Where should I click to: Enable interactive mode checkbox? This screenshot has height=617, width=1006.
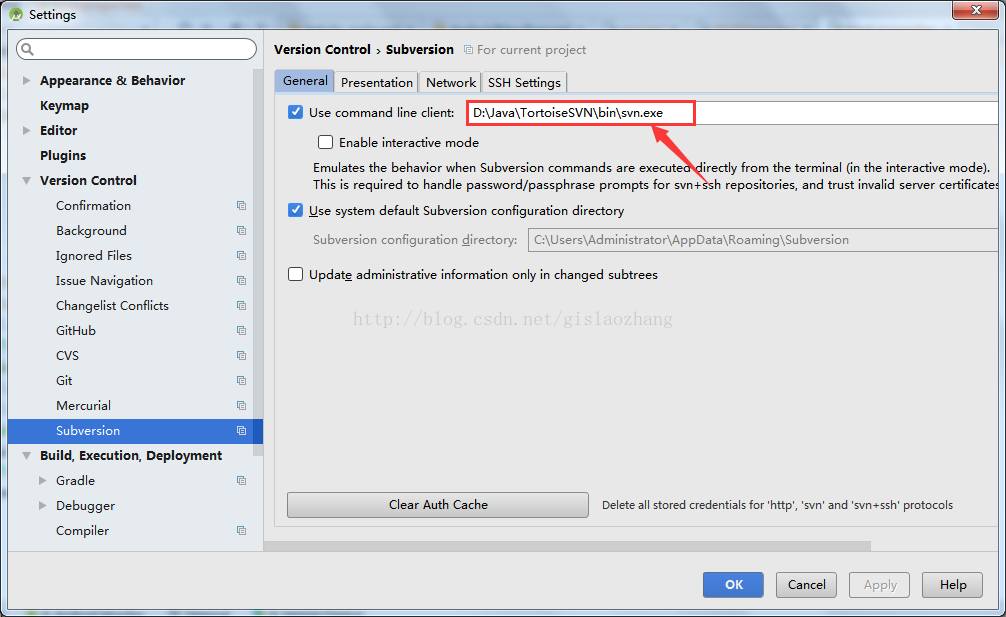(325, 142)
